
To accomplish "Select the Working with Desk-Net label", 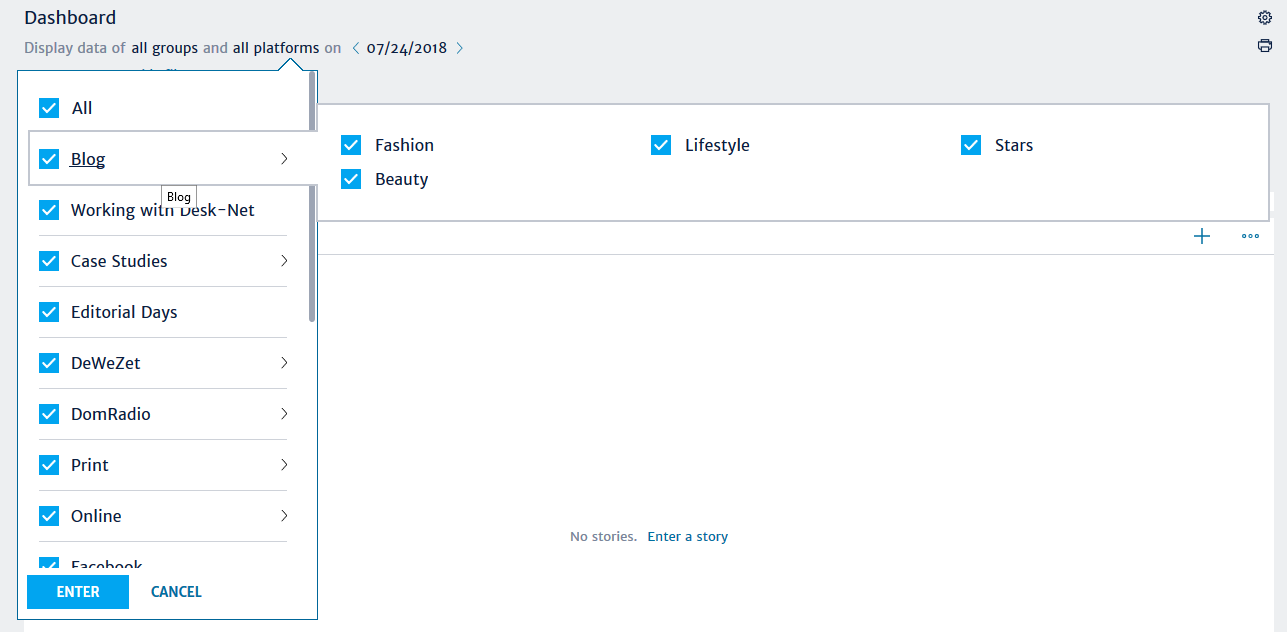I will coord(163,210).
